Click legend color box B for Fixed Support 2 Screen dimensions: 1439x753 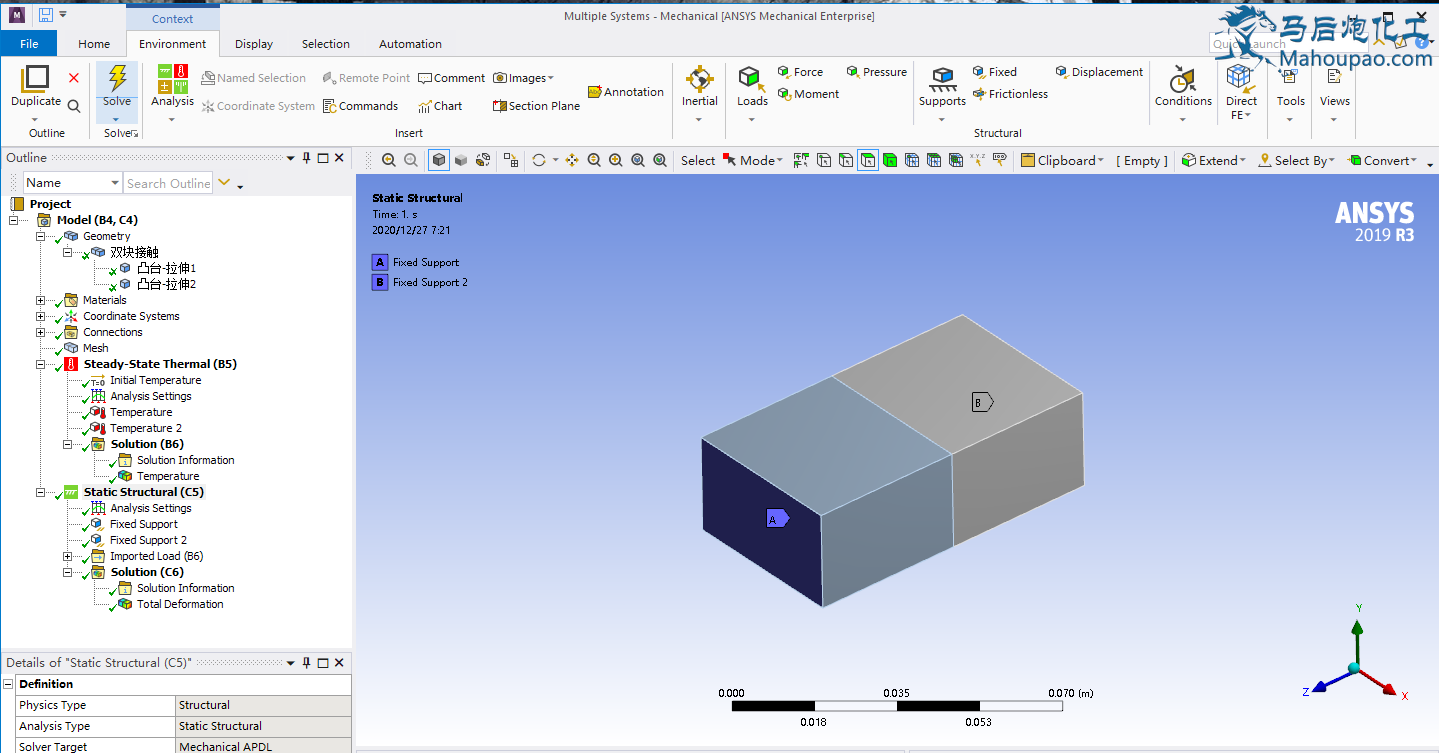click(379, 282)
